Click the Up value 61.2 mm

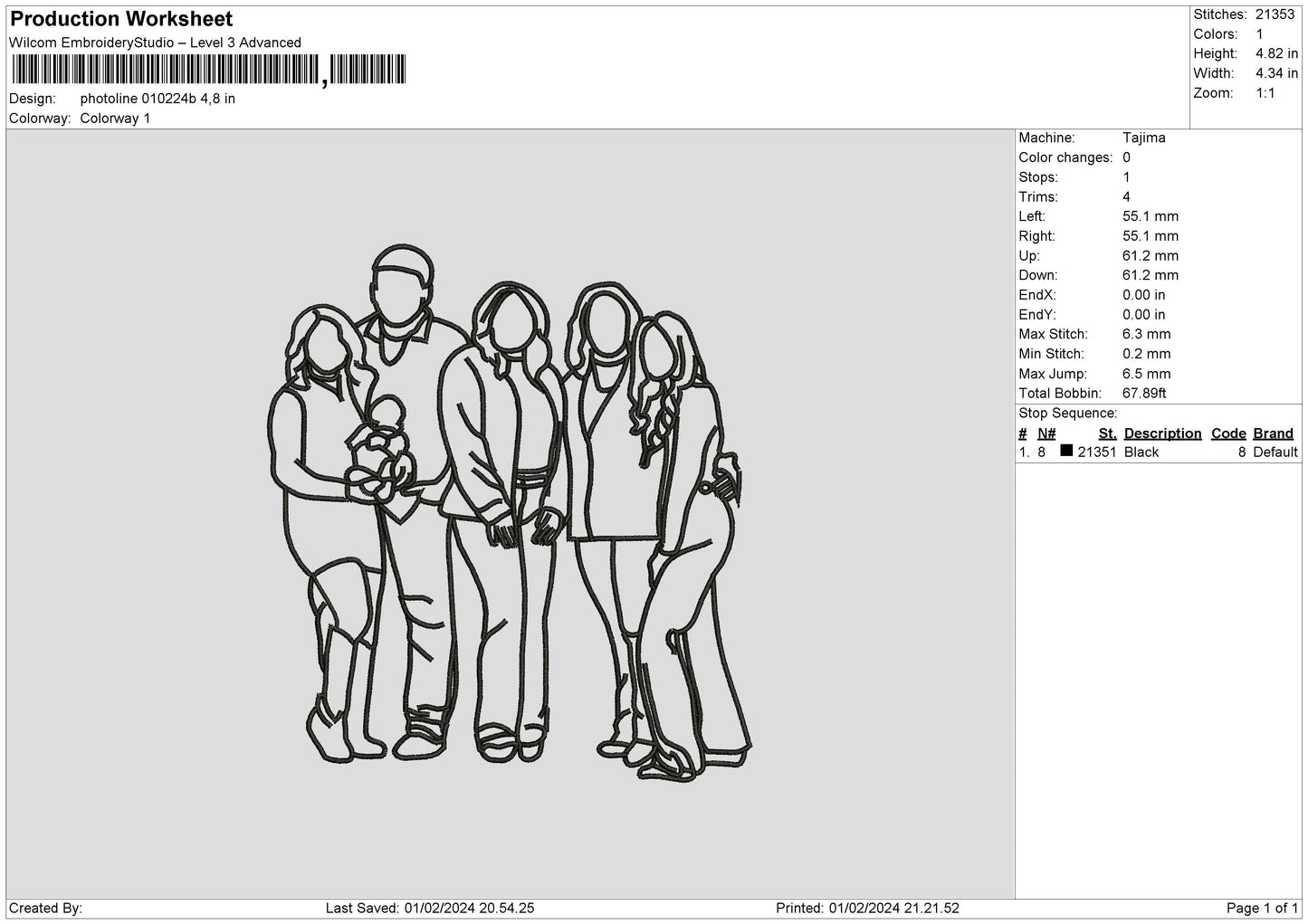pyautogui.click(x=1150, y=256)
